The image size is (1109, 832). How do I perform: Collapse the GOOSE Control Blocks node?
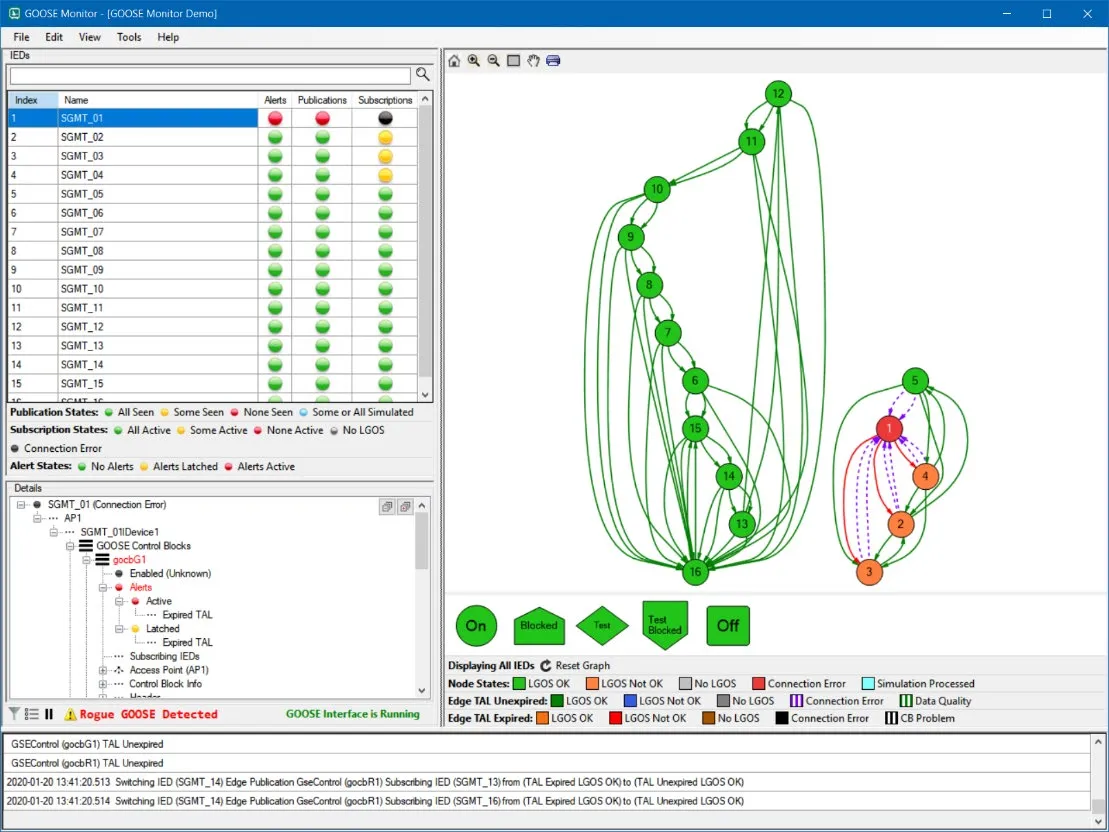click(x=70, y=546)
